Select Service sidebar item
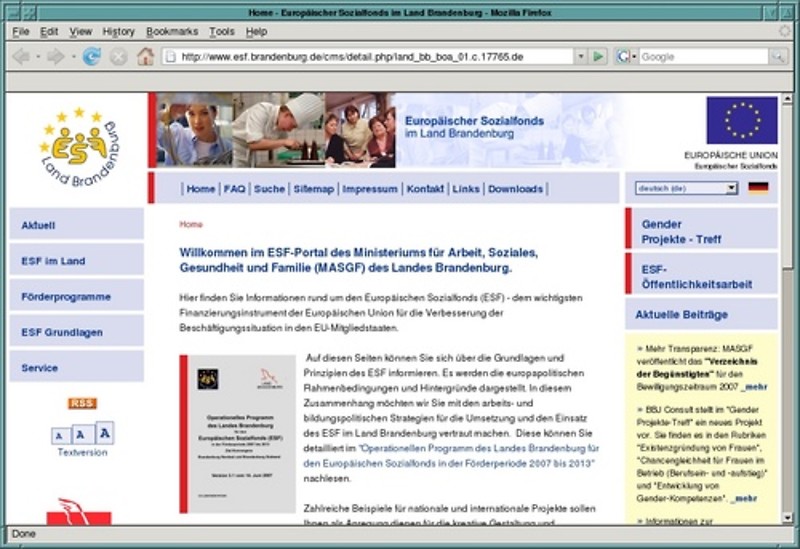Image resolution: width=800 pixels, height=549 pixels. tap(77, 367)
